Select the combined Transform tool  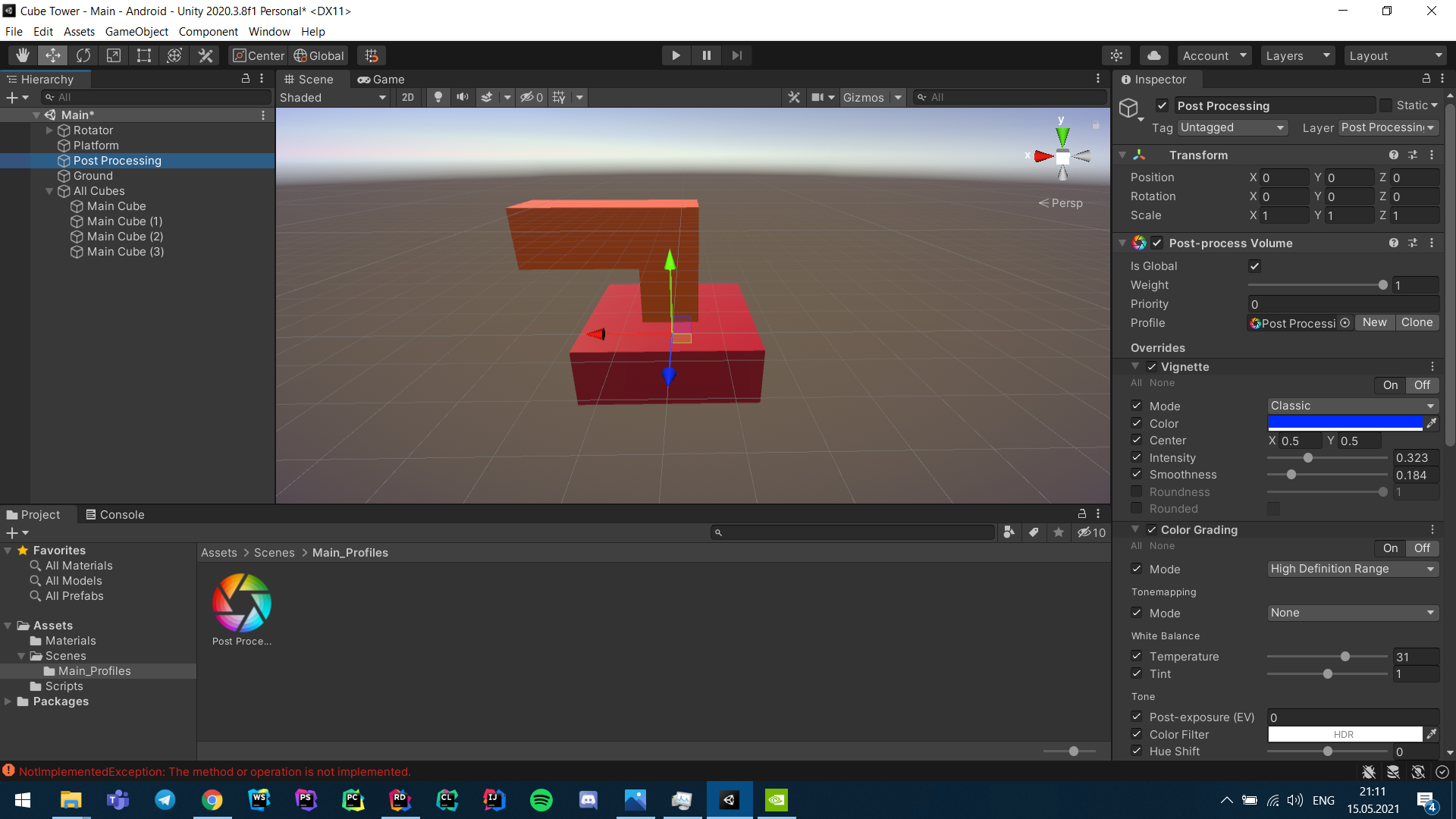174,55
